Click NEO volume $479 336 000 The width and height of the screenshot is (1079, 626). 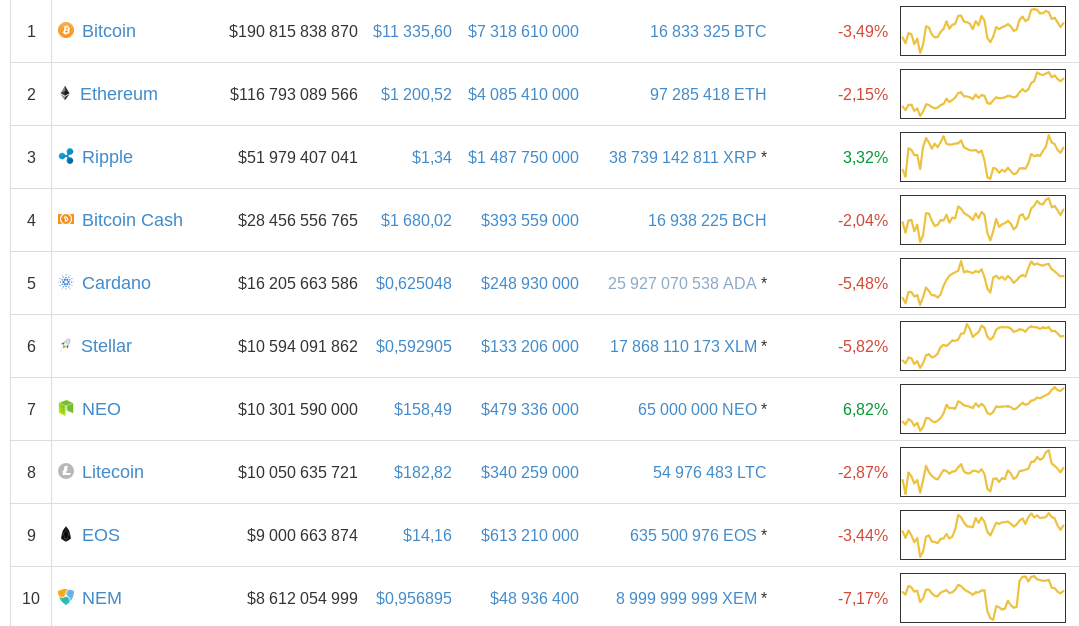[x=530, y=410]
